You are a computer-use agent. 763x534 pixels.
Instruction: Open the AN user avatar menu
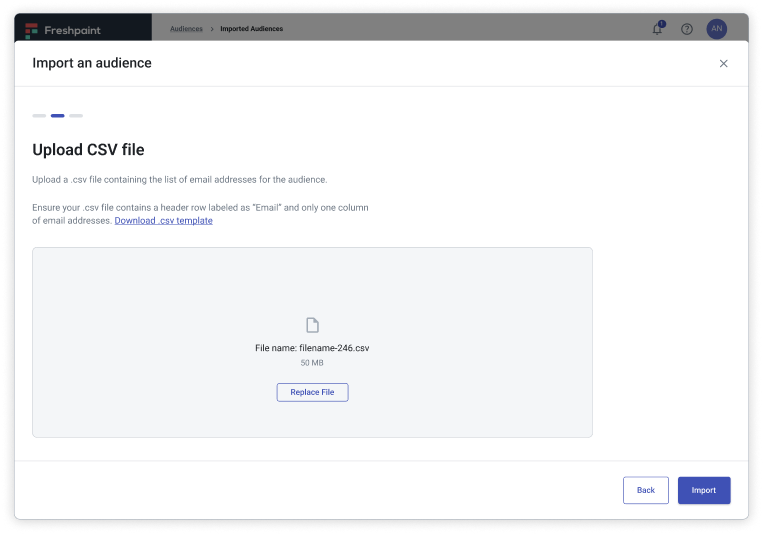click(x=716, y=29)
